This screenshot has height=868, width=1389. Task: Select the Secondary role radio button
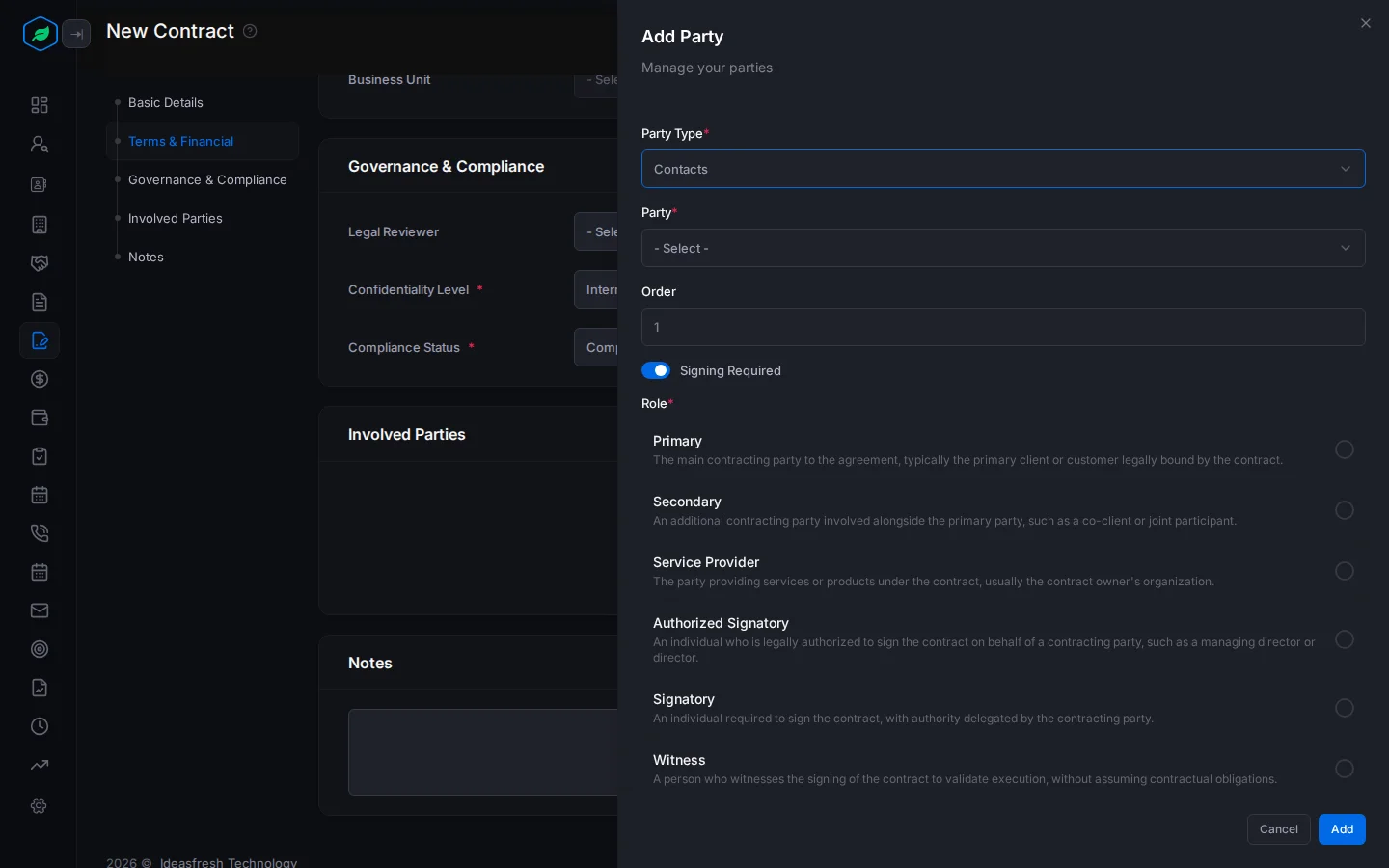click(1345, 510)
